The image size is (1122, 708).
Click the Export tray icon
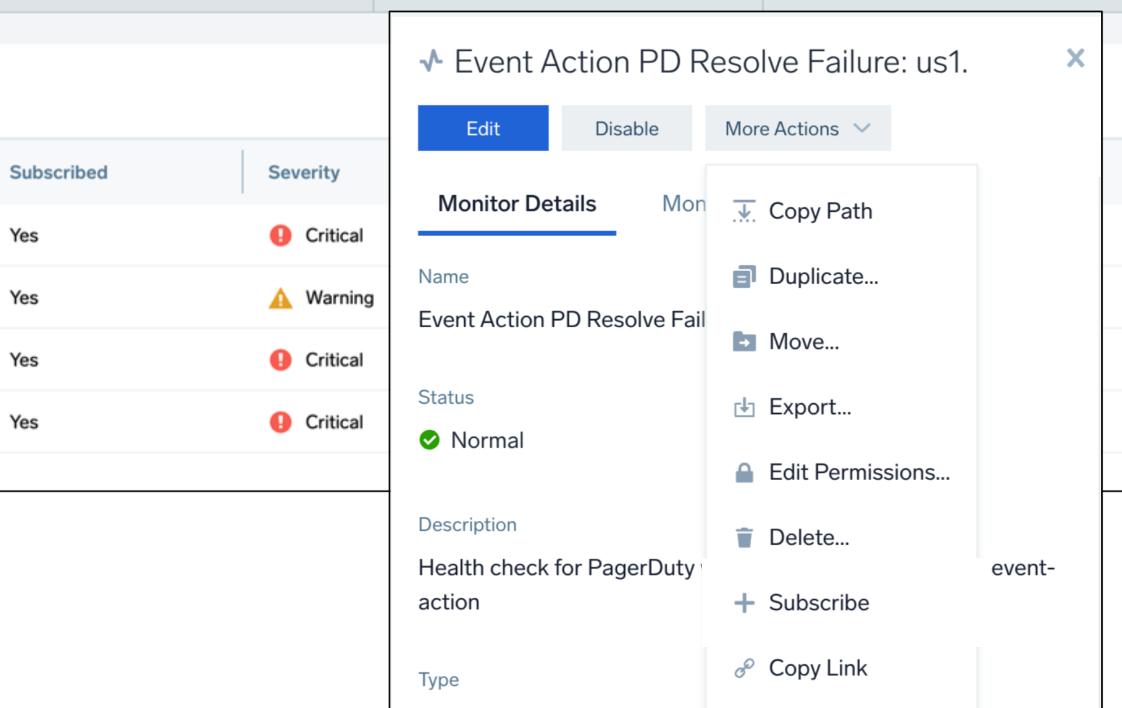[x=744, y=406]
